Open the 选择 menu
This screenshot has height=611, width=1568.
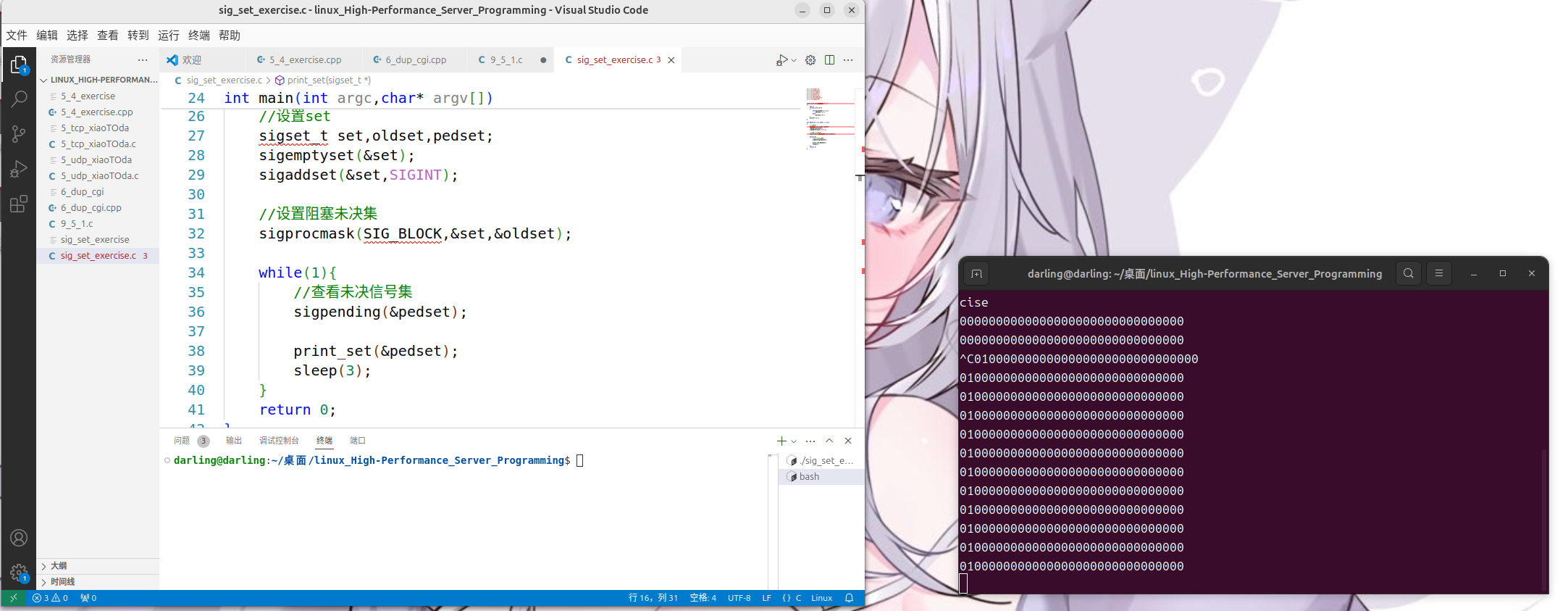(x=77, y=35)
